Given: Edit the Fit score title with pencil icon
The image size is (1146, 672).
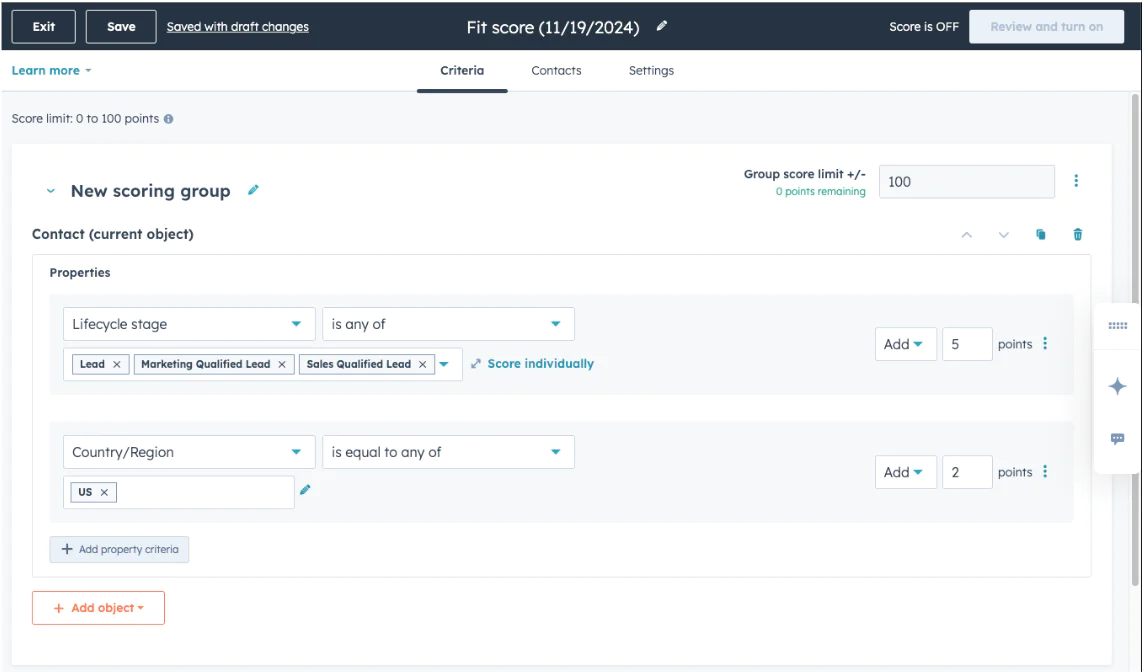Looking at the screenshot, I should coord(661,27).
